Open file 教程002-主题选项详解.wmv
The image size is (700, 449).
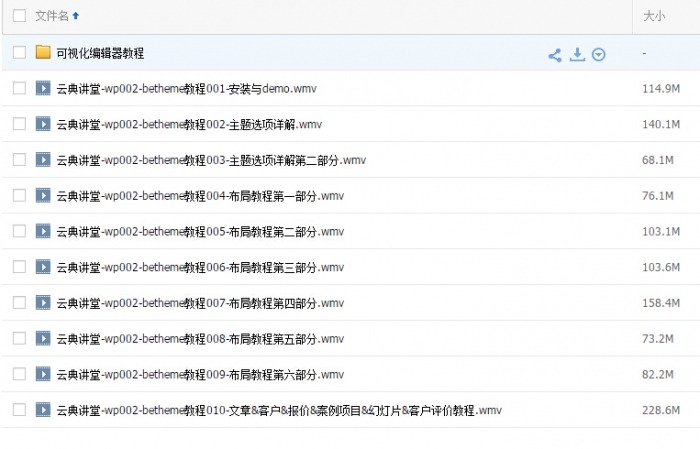tap(189, 125)
